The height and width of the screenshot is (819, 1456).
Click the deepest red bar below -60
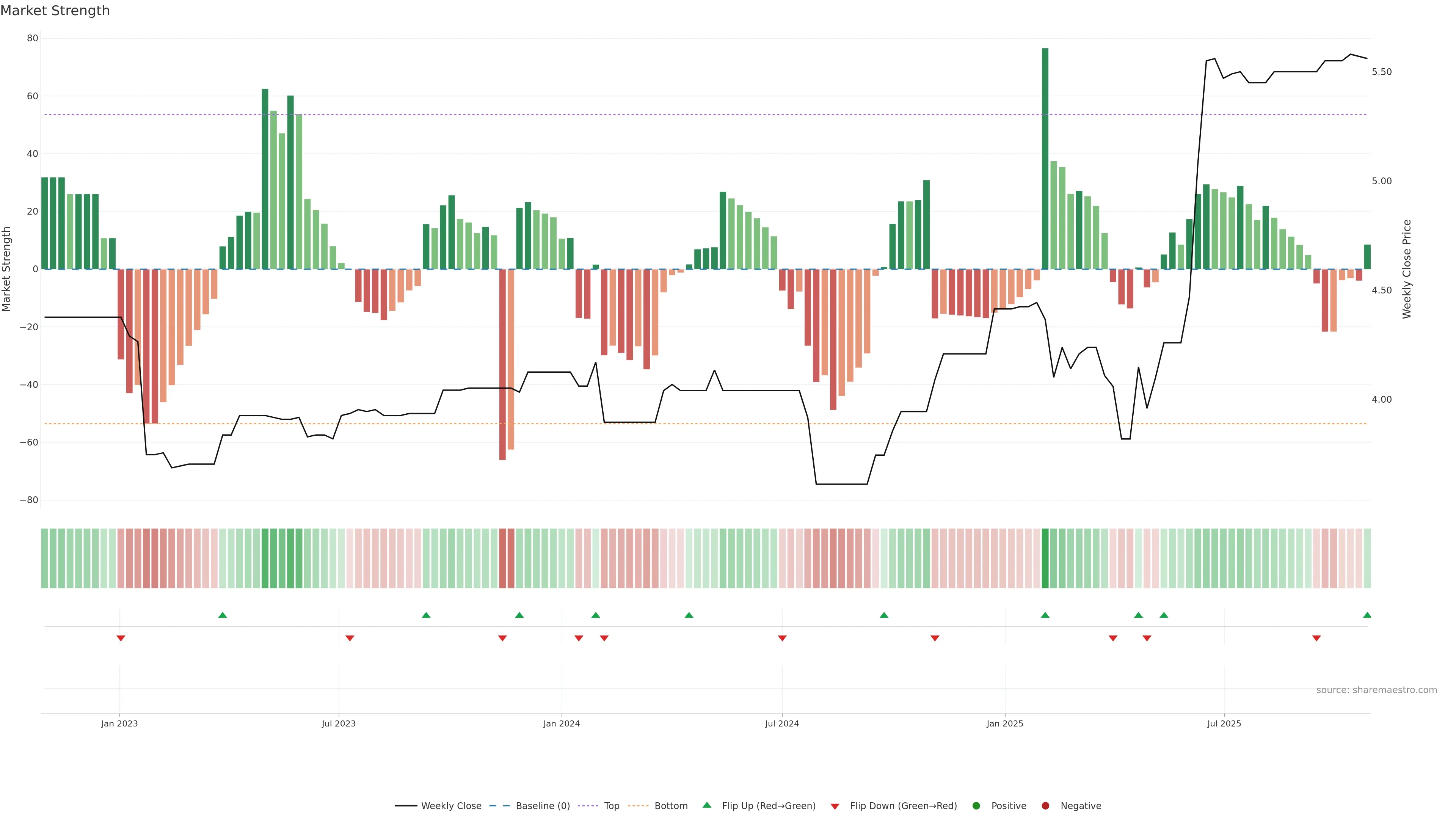[502, 364]
